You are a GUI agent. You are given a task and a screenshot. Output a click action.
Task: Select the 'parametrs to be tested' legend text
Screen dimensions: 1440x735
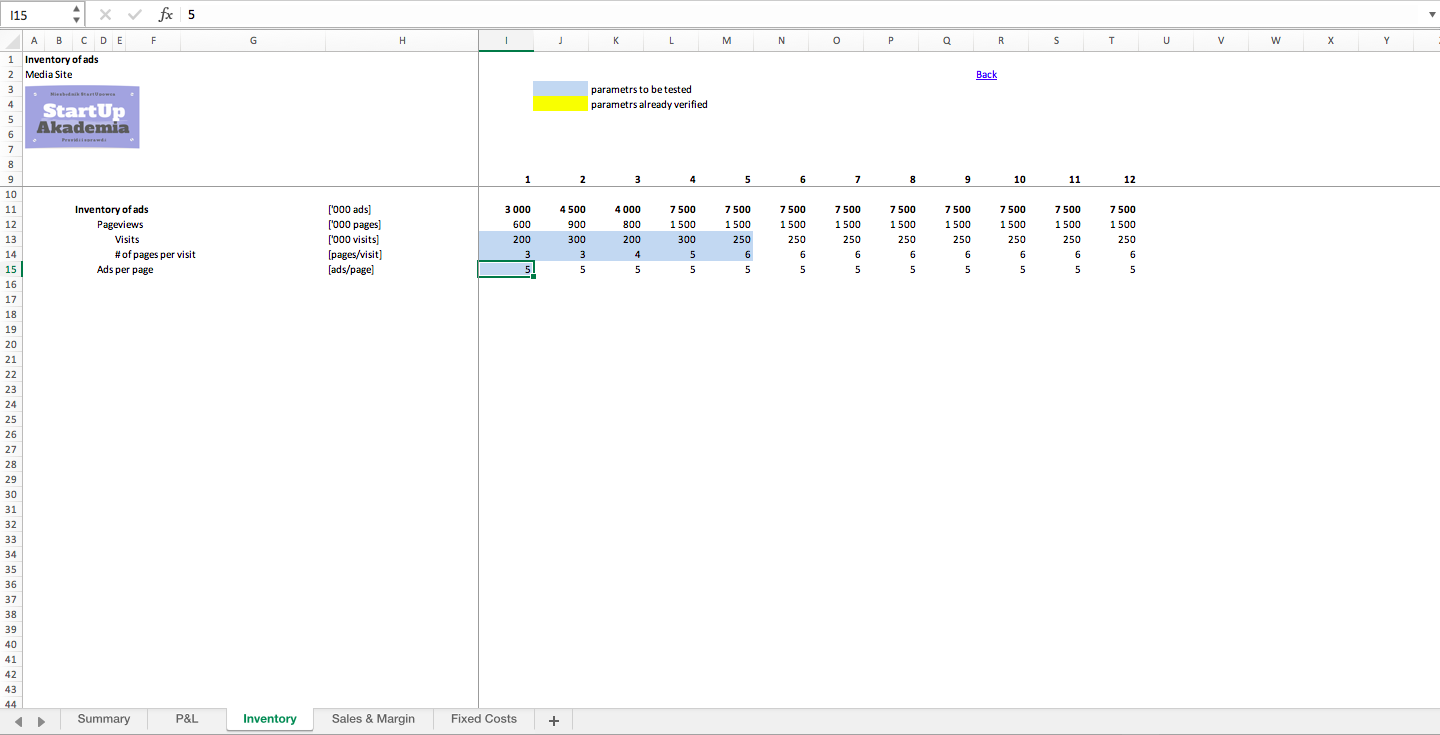(x=641, y=90)
